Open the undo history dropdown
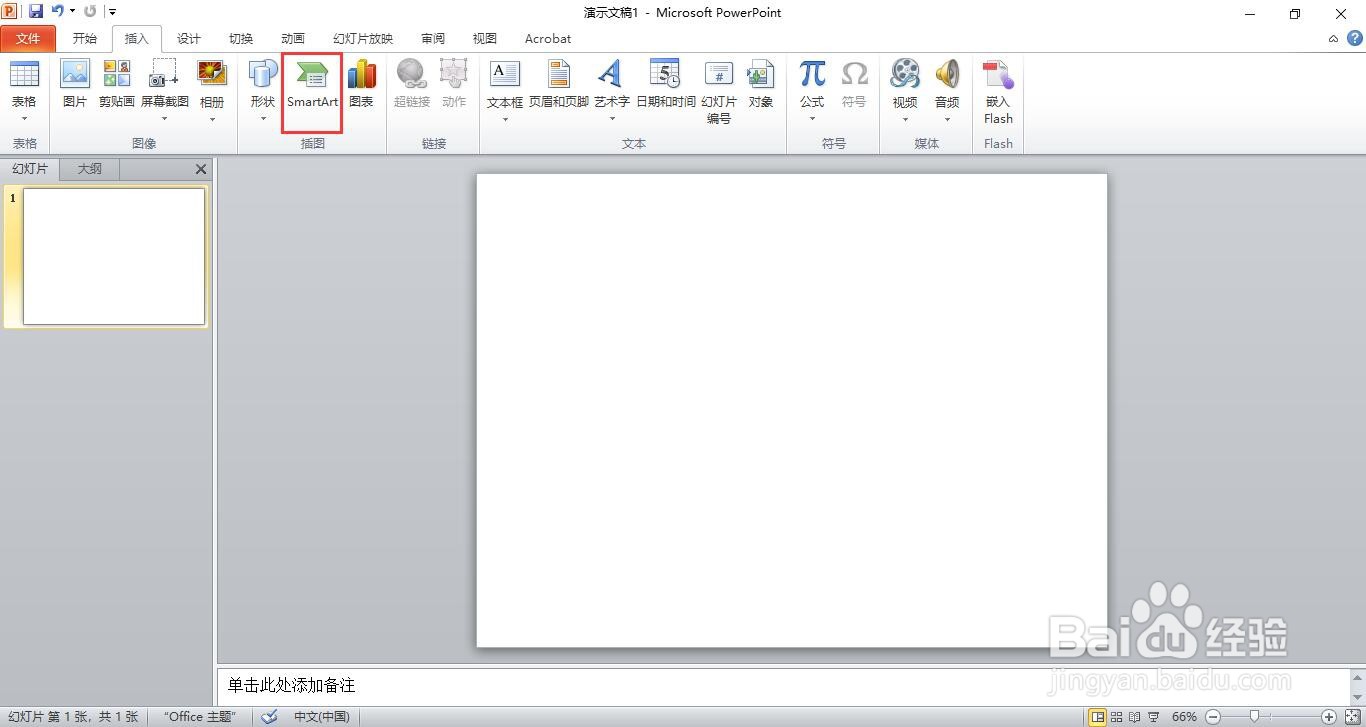The height and width of the screenshot is (727, 1366). click(x=72, y=12)
